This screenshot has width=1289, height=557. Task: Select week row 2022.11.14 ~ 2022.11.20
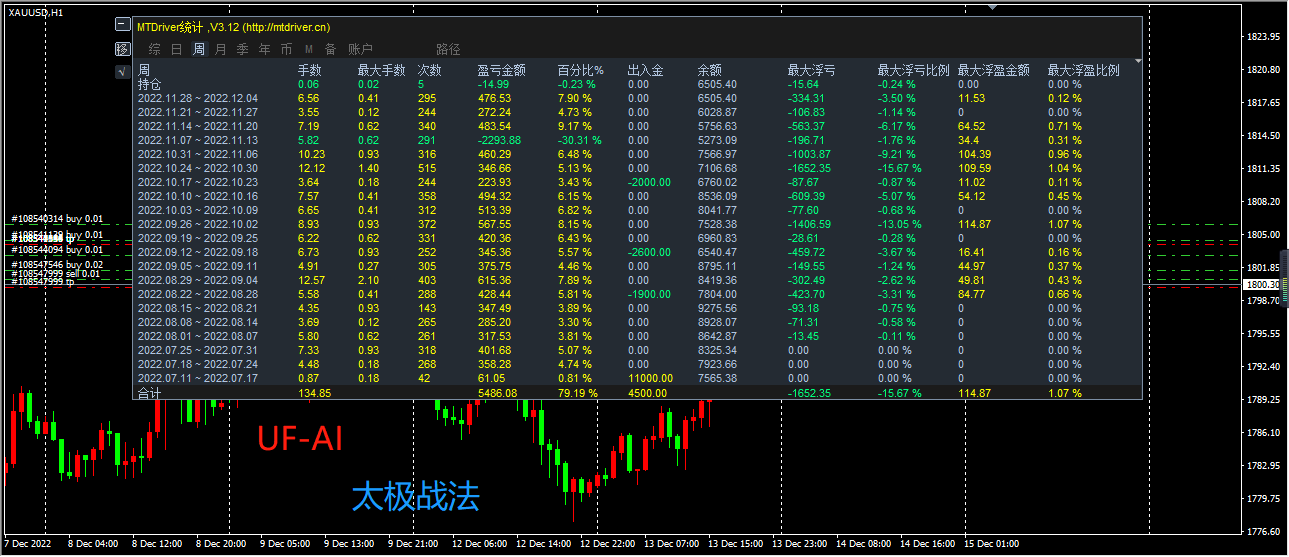tap(197, 126)
